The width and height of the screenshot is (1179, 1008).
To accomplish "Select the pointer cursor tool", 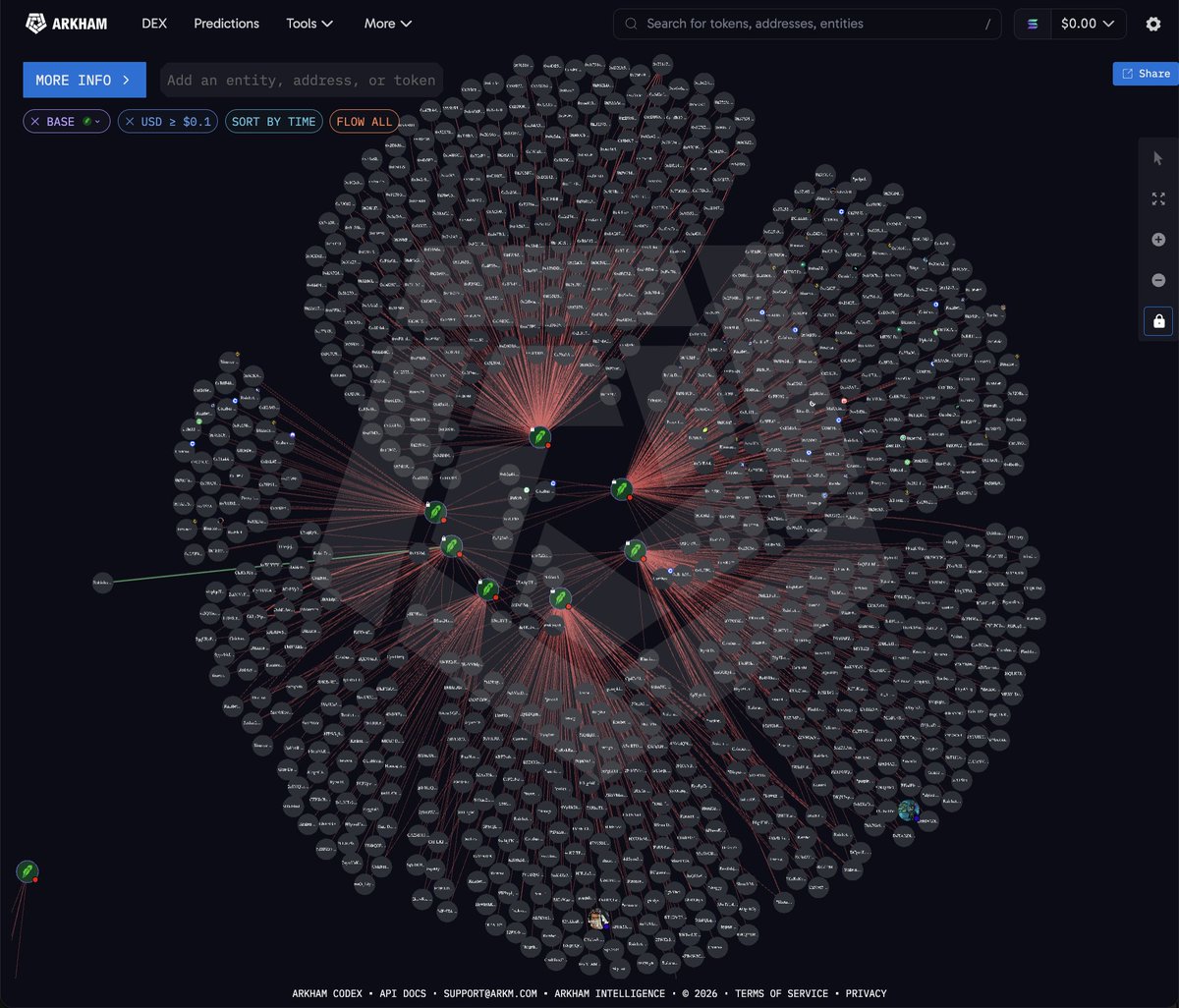I will (x=1158, y=158).
